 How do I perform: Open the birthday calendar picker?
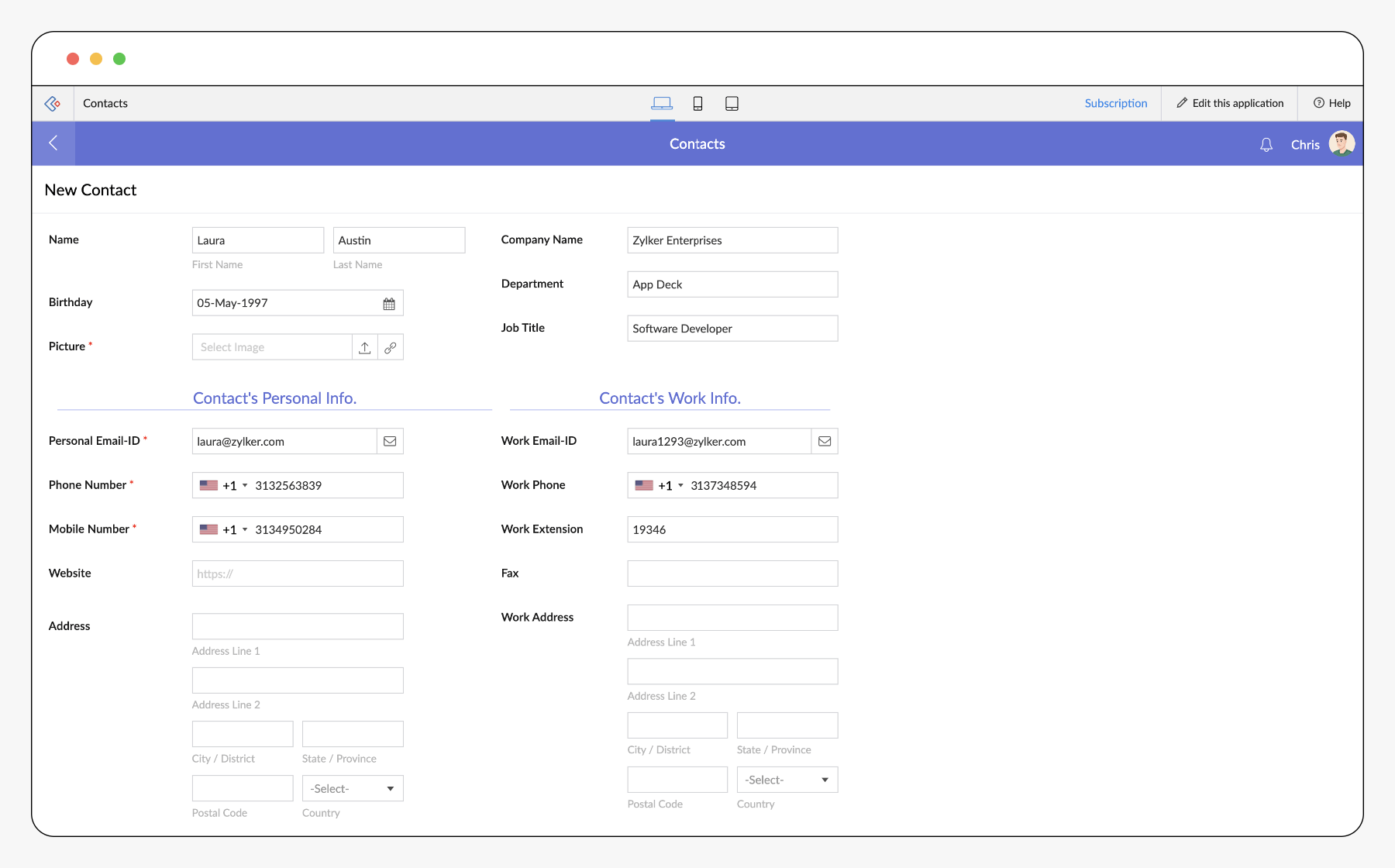(x=389, y=304)
